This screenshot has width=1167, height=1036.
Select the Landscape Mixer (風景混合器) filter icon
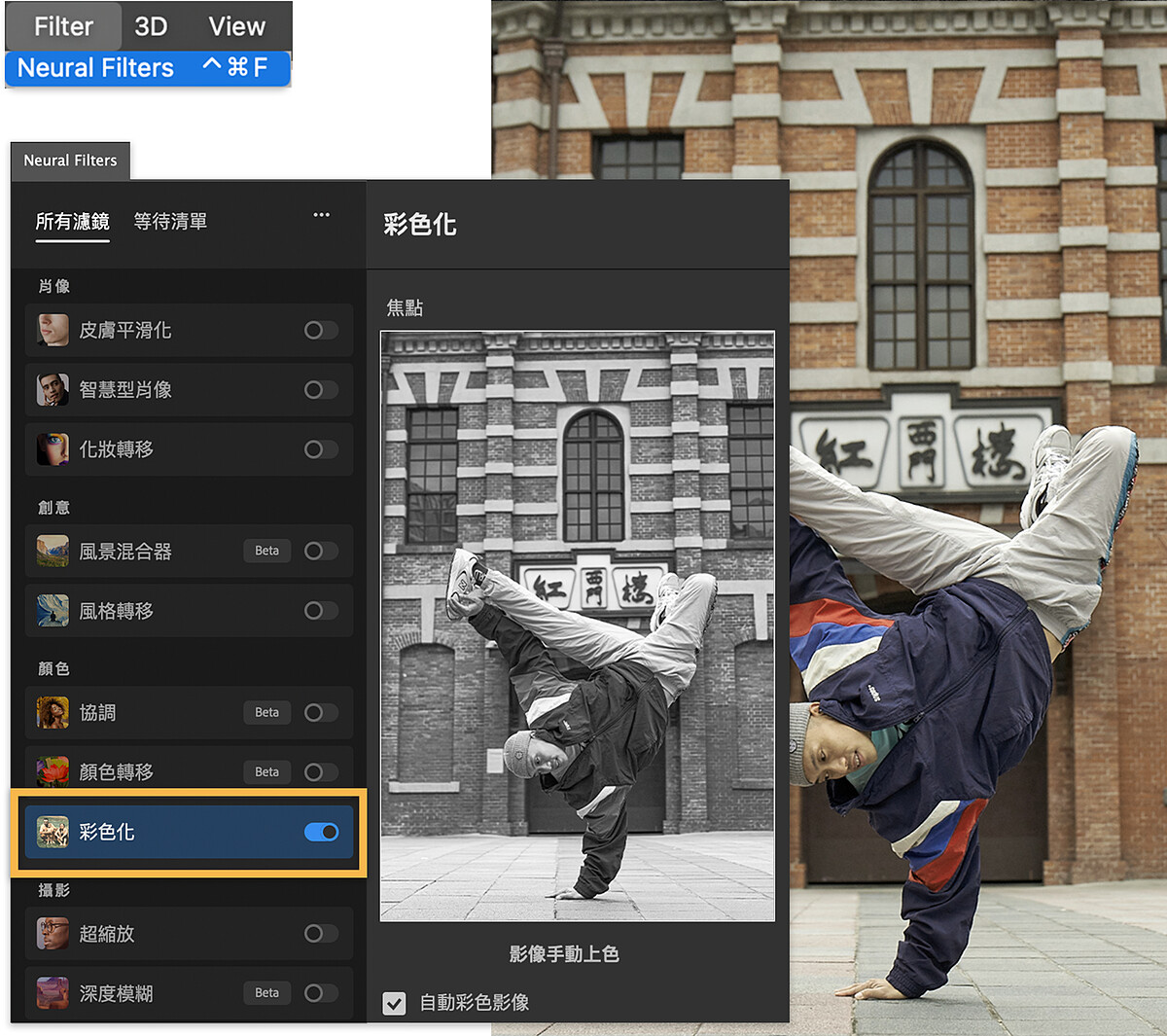click(x=53, y=551)
